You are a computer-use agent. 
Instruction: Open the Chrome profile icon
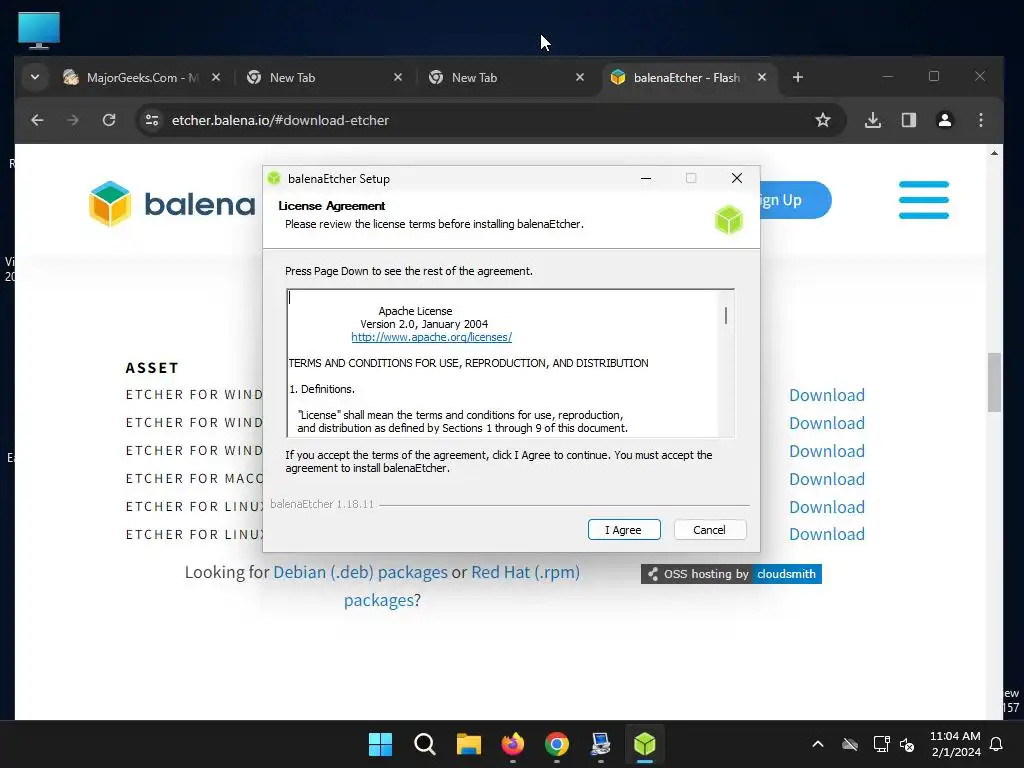[944, 120]
